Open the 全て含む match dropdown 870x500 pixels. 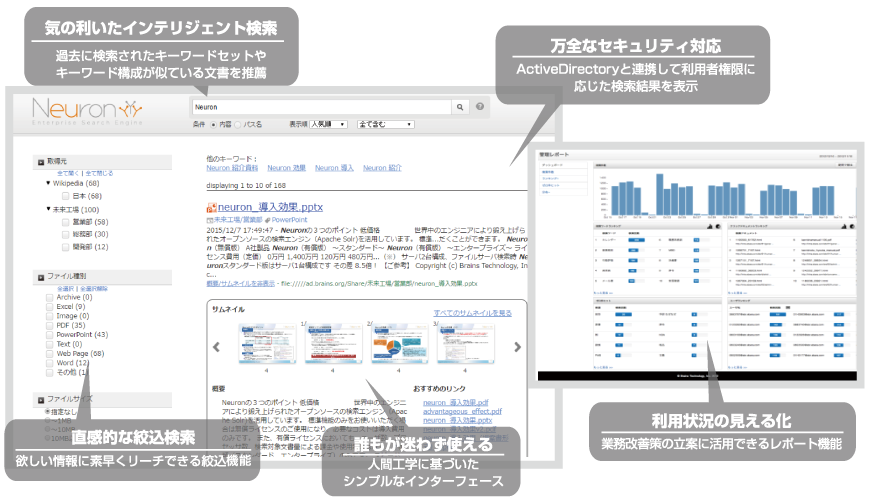386,124
